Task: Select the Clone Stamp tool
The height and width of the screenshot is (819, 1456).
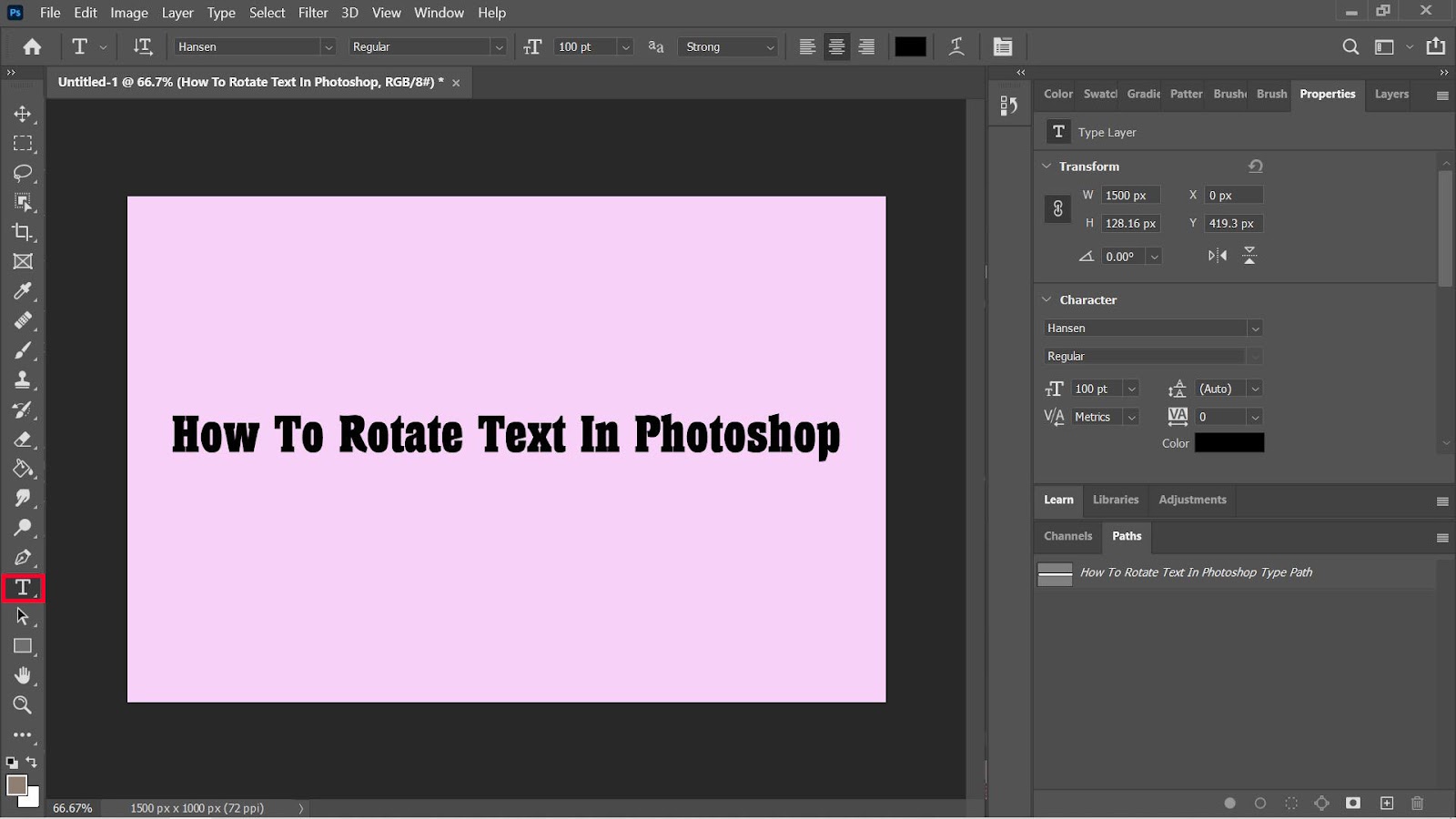Action: click(x=23, y=379)
